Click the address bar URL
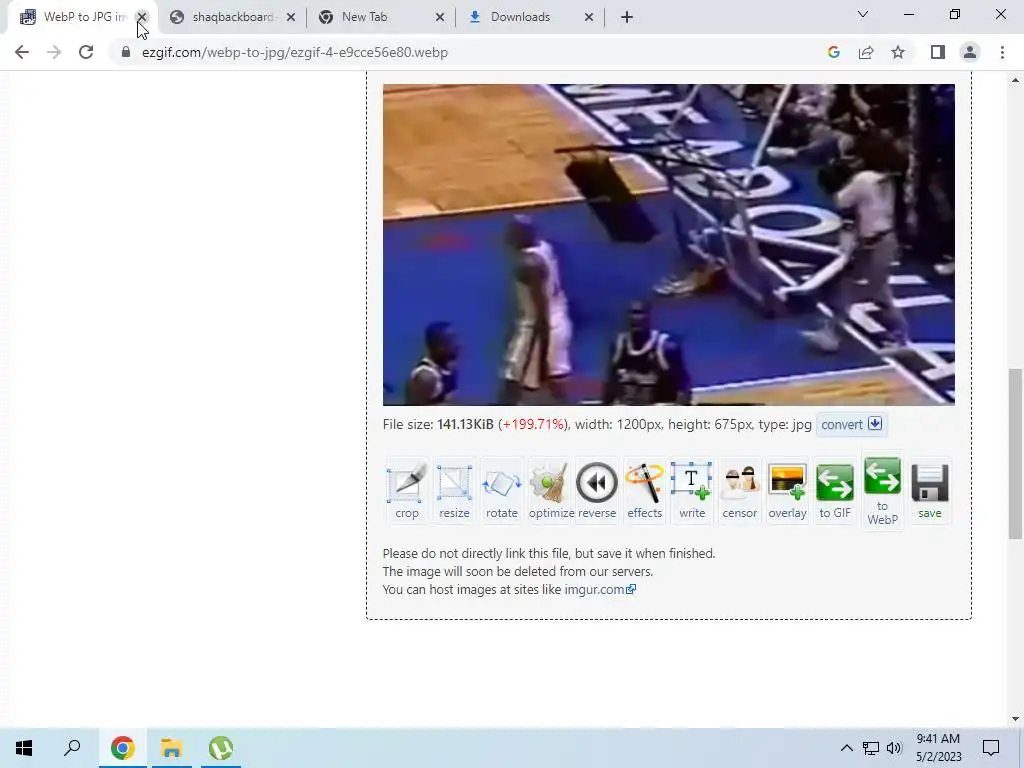The height and width of the screenshot is (768, 1024). coord(295,52)
